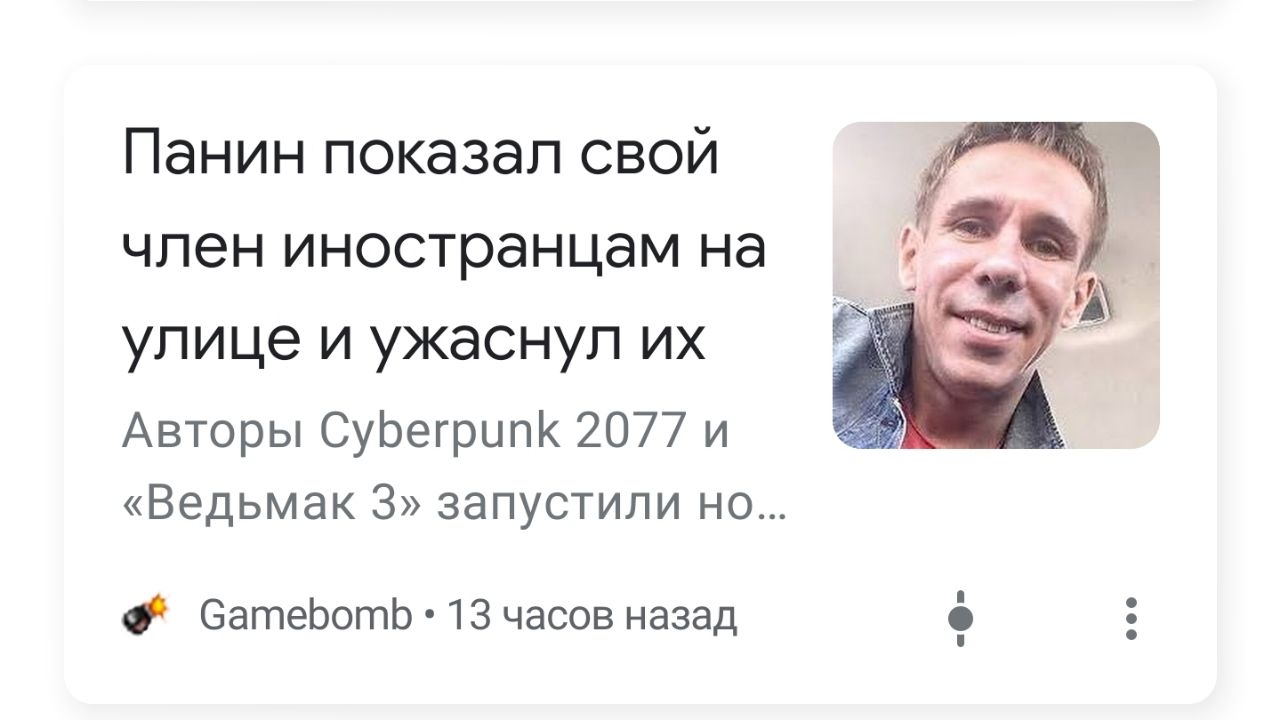Click the "13 часов назад" timestamp
Viewport: 1280px width, 720px height.
(x=591, y=616)
